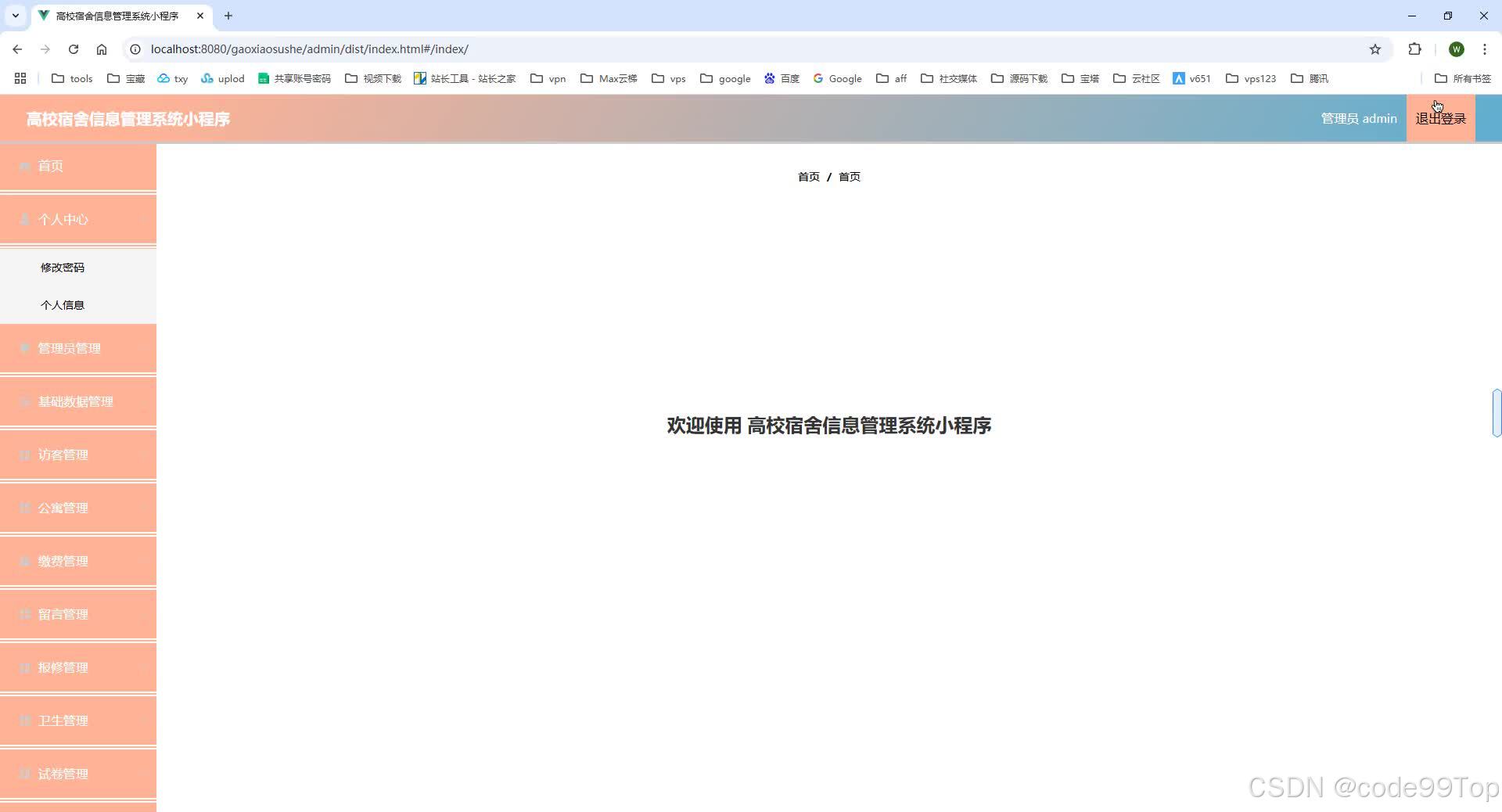Open the 视频下载 bookmark folder
The image size is (1502, 812).
point(373,78)
